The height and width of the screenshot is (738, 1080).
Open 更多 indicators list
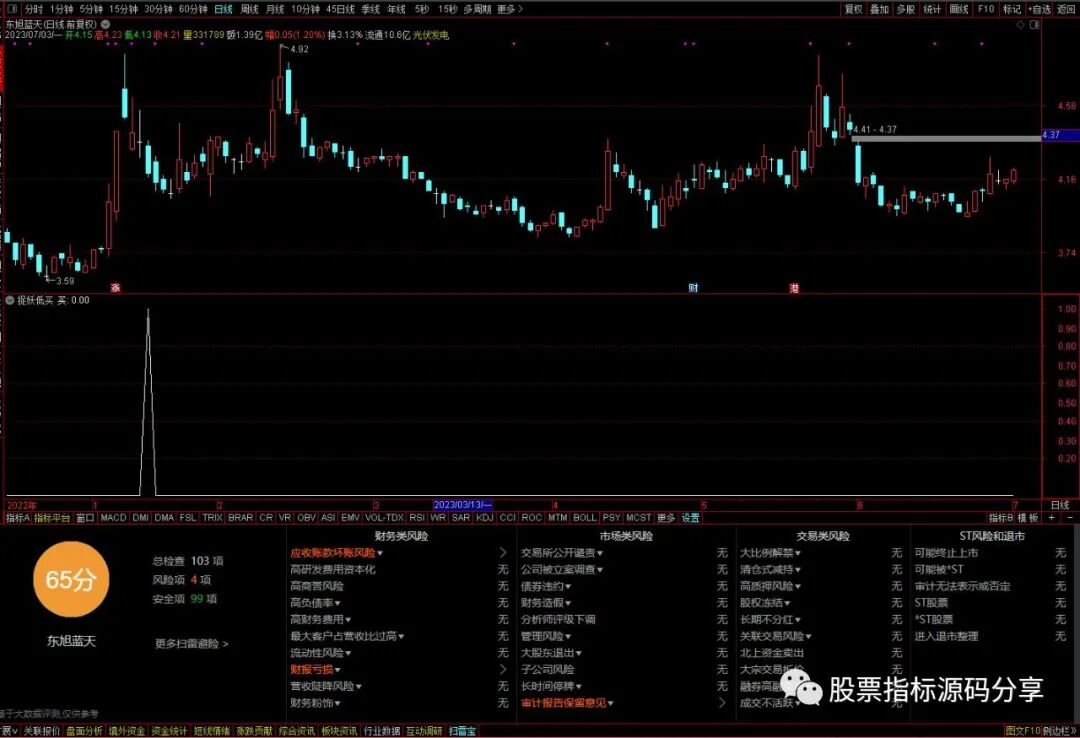(x=665, y=517)
